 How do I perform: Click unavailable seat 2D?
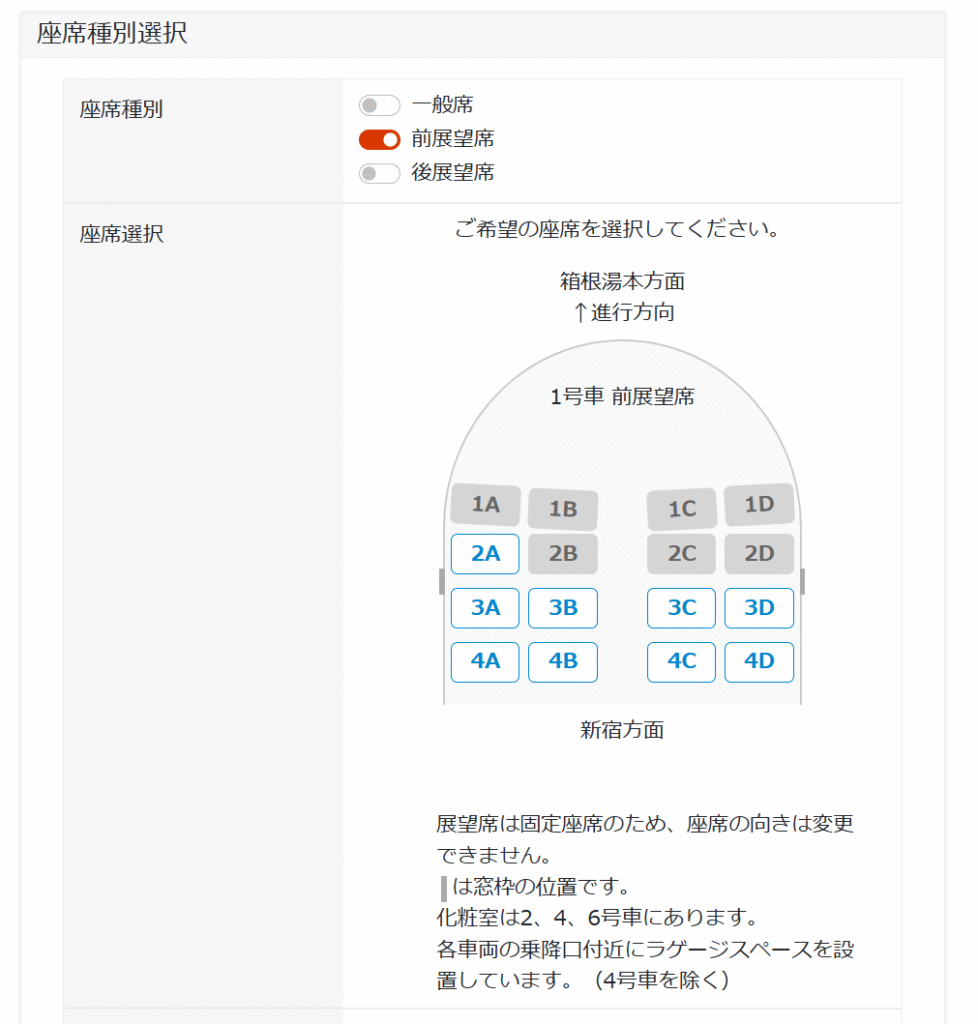[x=759, y=554]
